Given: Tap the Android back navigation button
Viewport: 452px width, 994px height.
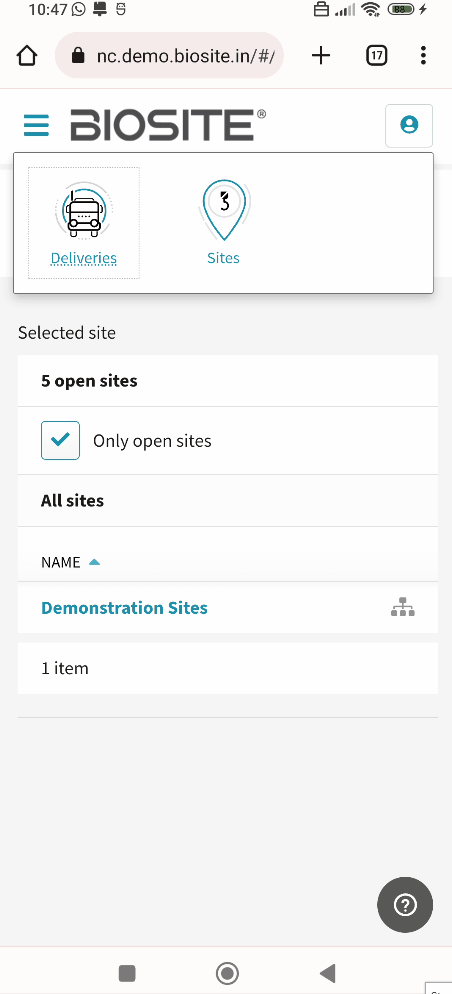Looking at the screenshot, I should coord(327,972).
